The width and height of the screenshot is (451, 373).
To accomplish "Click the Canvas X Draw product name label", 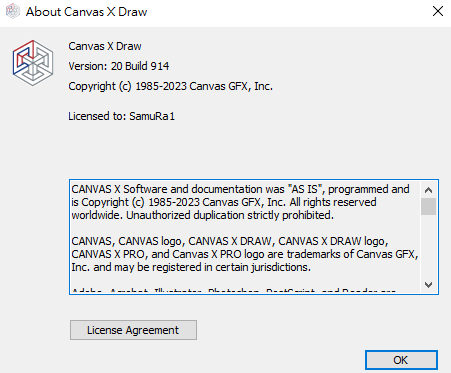I will 105,46.
